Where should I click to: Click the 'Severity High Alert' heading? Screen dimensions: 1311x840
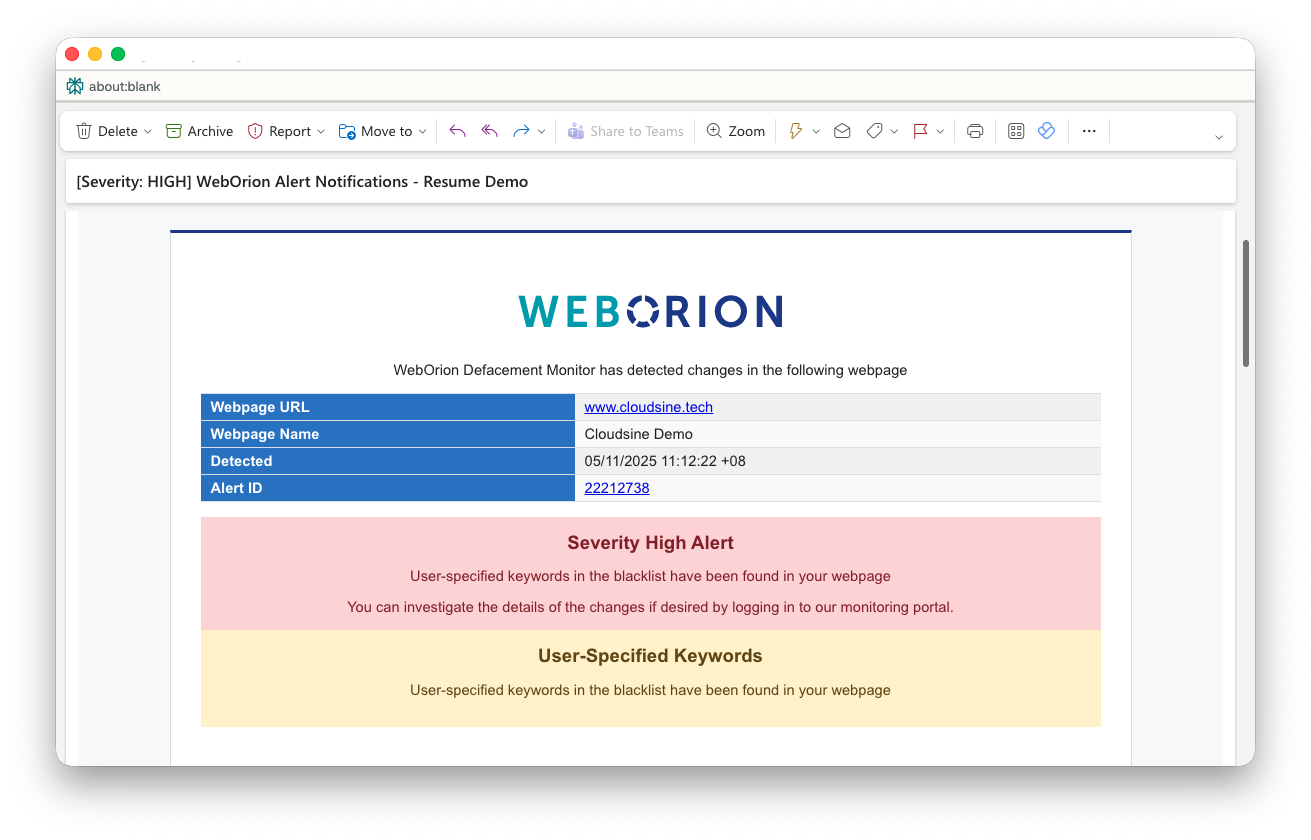[650, 543]
